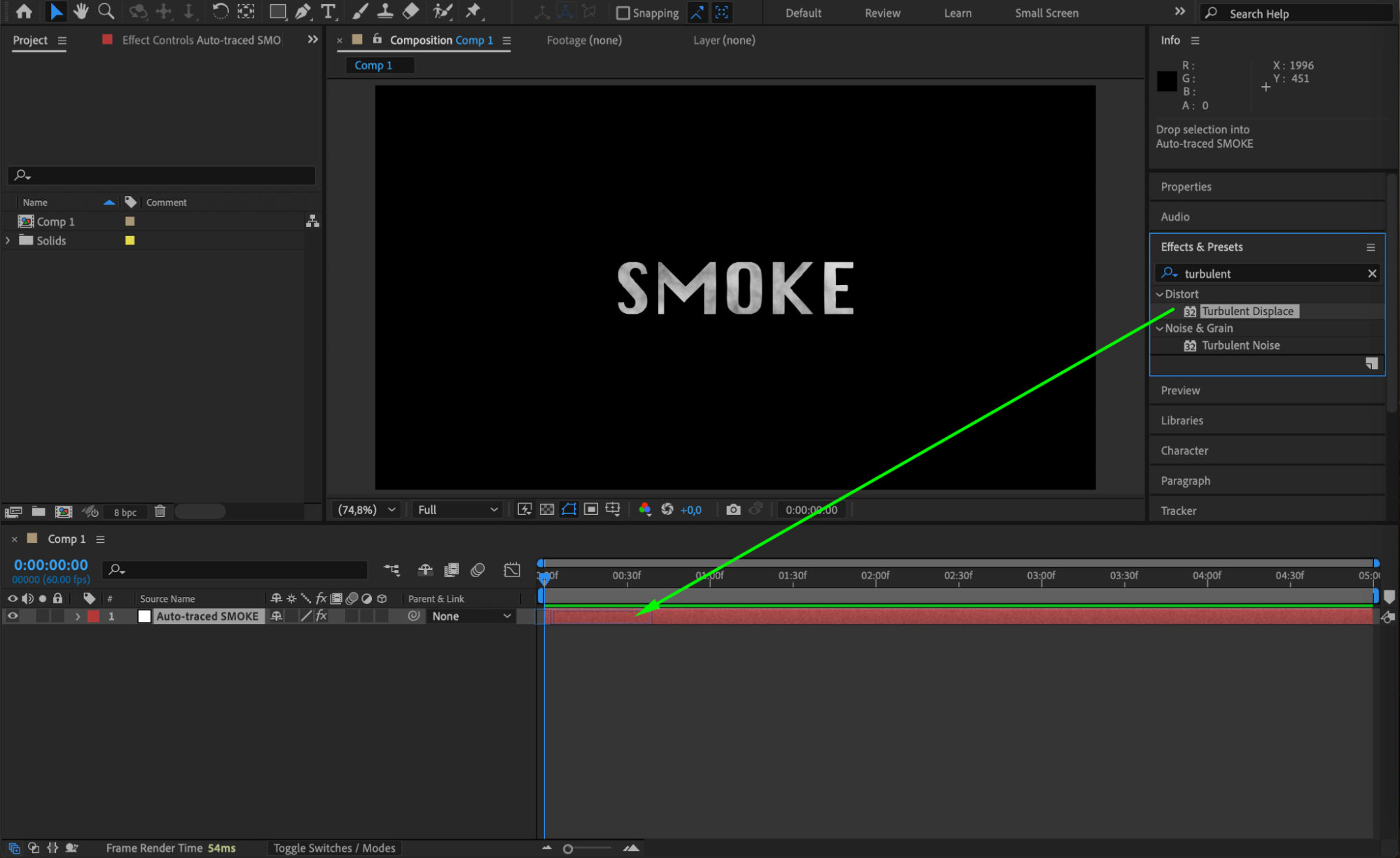Take a snapshot with the camera icon
Image resolution: width=1400 pixels, height=858 pixels.
[x=733, y=509]
